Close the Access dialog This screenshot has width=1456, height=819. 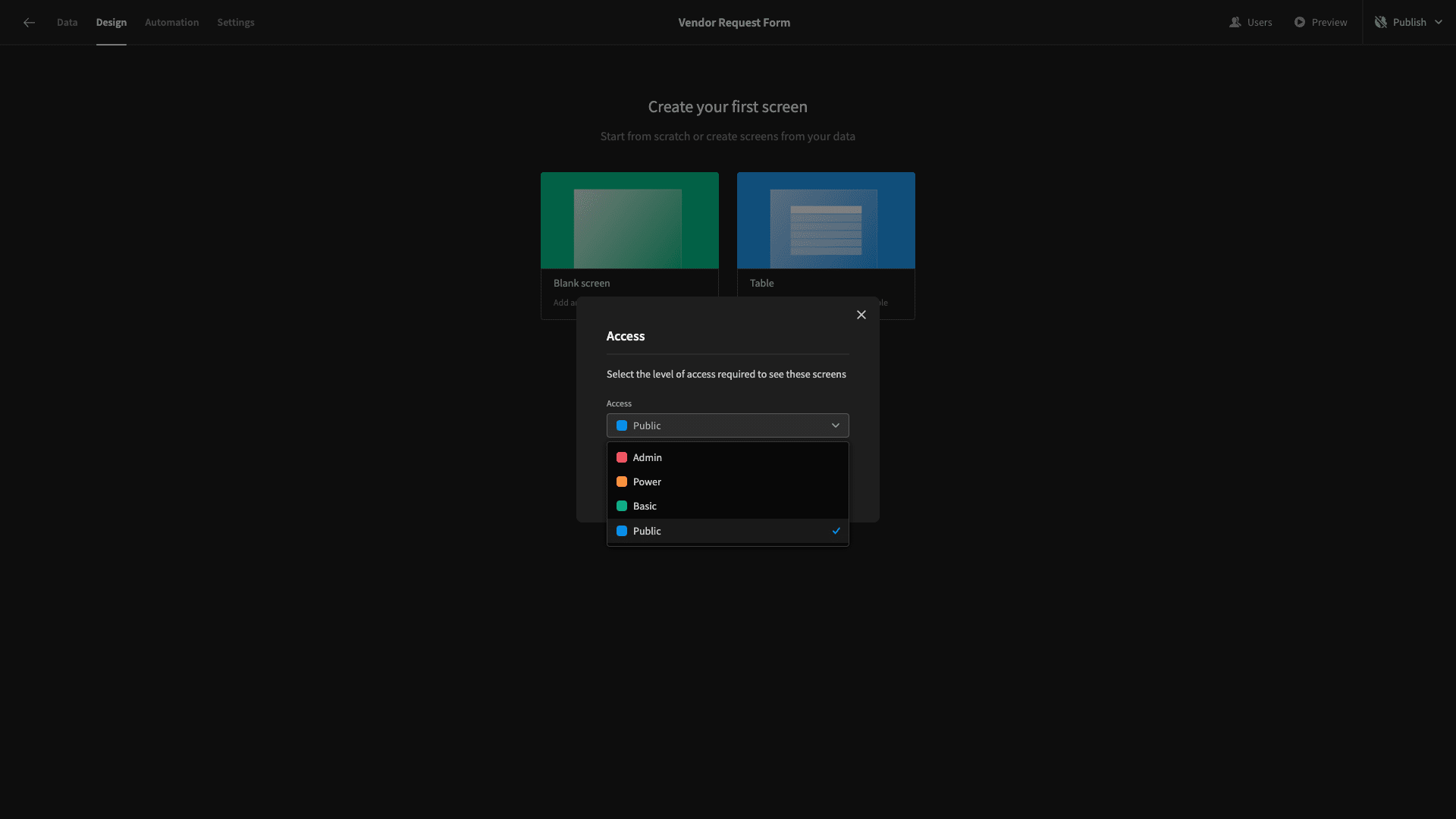pos(861,315)
